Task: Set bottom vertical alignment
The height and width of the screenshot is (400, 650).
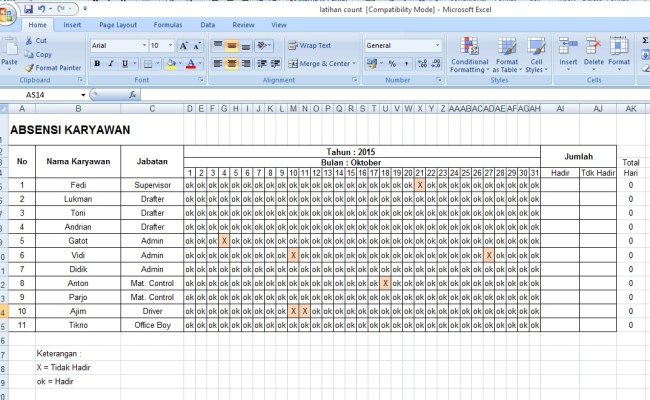Action: pyautogui.click(x=246, y=46)
